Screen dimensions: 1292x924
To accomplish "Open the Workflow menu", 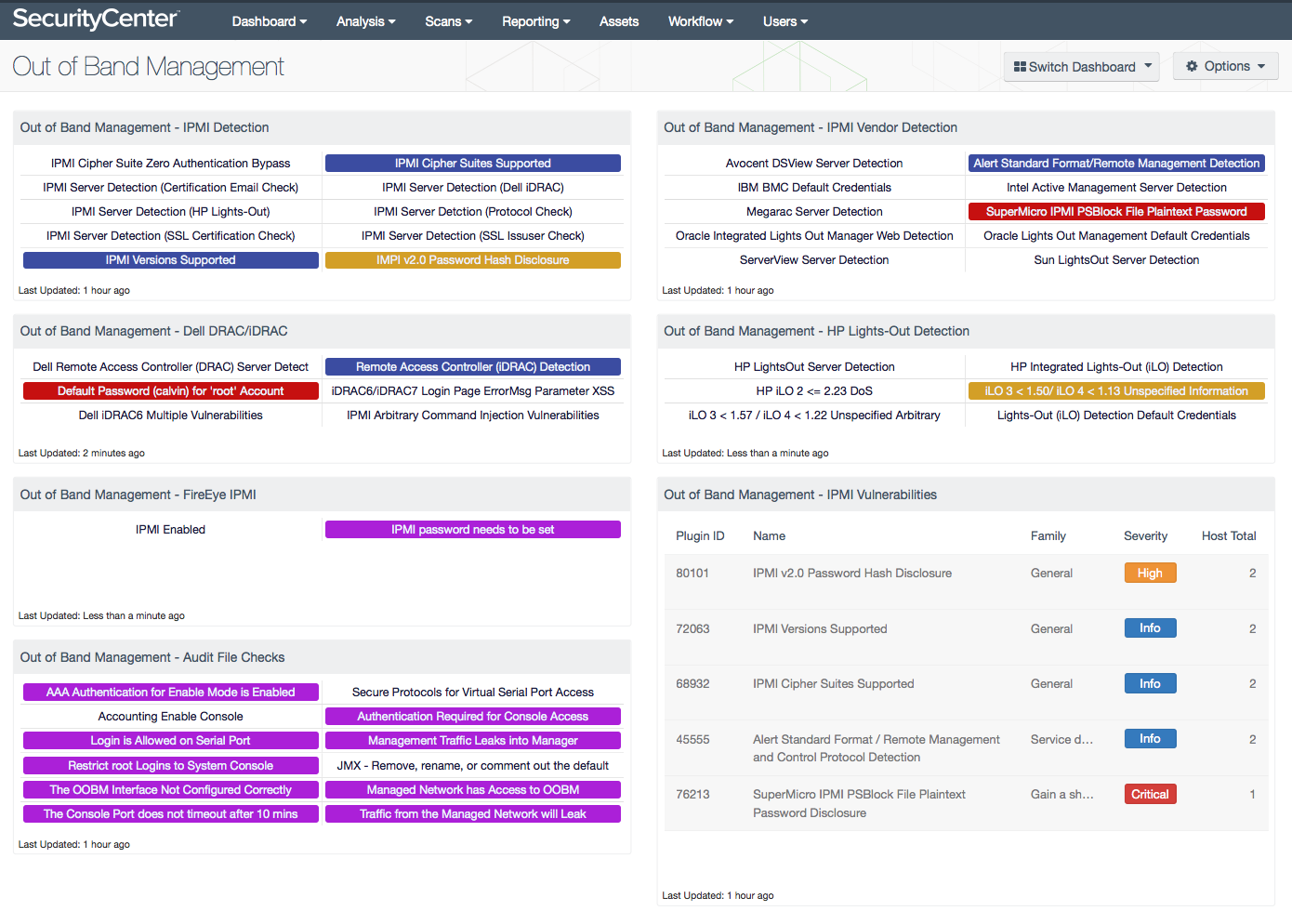I will click(x=701, y=21).
